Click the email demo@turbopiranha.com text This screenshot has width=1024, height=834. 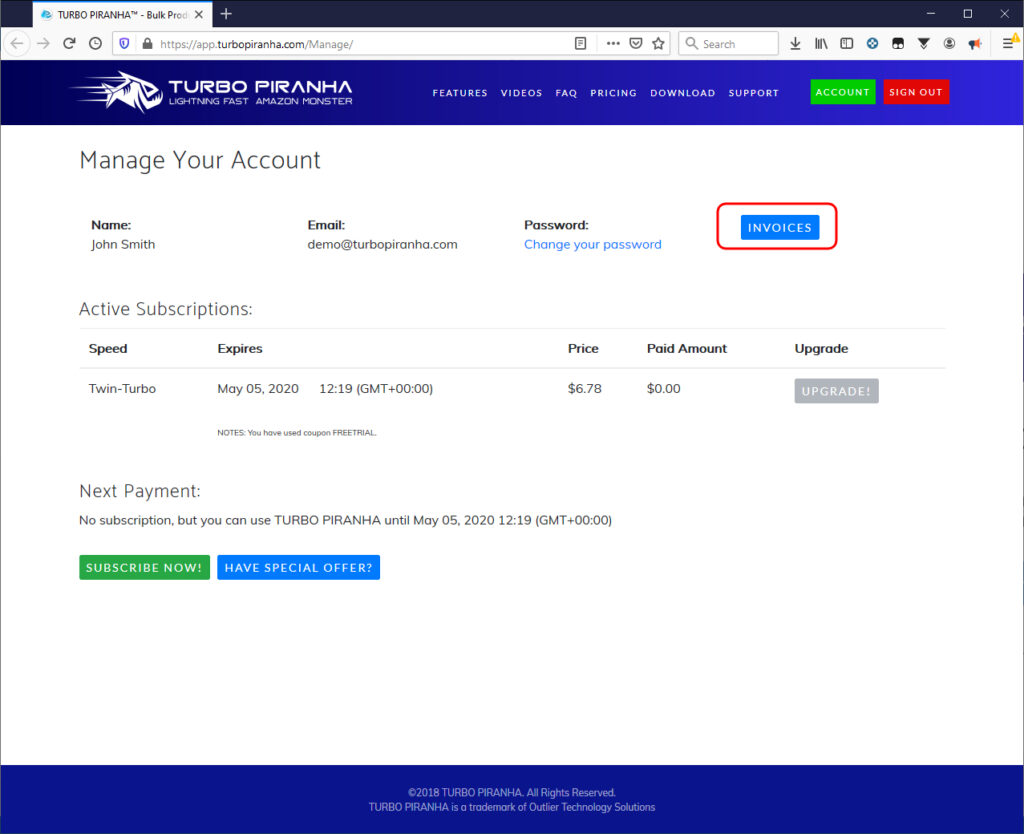click(382, 244)
